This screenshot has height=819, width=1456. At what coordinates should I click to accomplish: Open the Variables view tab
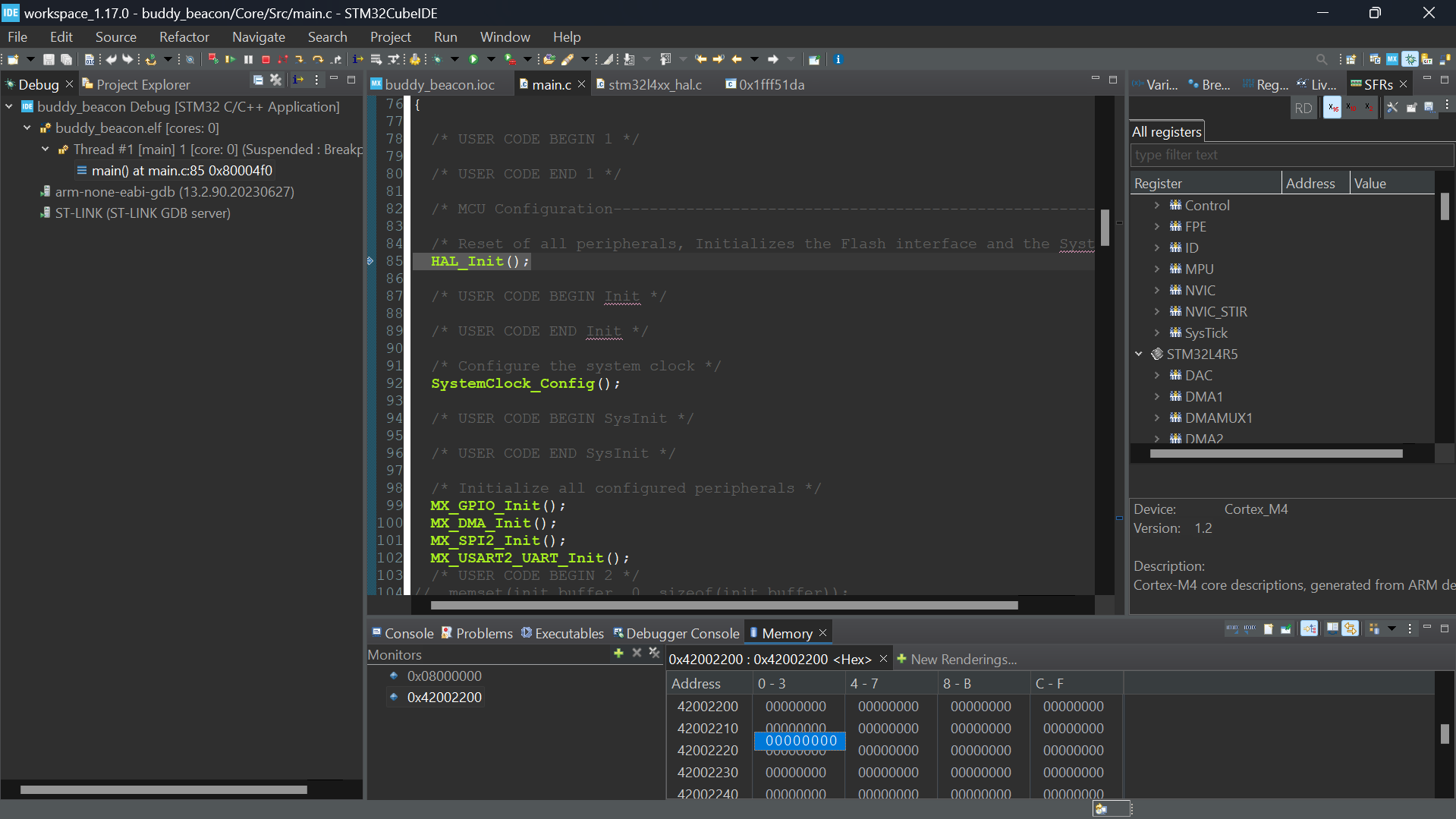click(1156, 84)
